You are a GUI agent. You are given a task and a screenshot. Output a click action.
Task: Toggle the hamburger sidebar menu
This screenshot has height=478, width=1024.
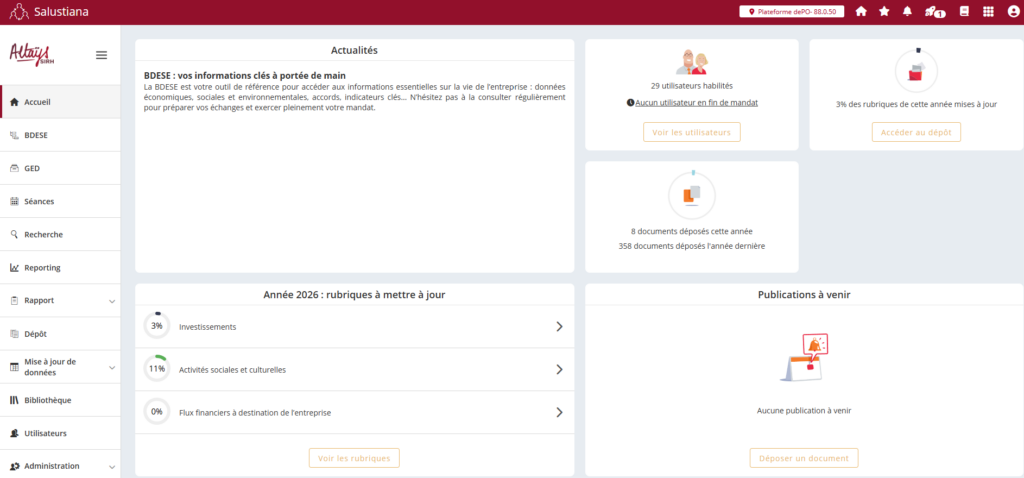pyautogui.click(x=101, y=55)
